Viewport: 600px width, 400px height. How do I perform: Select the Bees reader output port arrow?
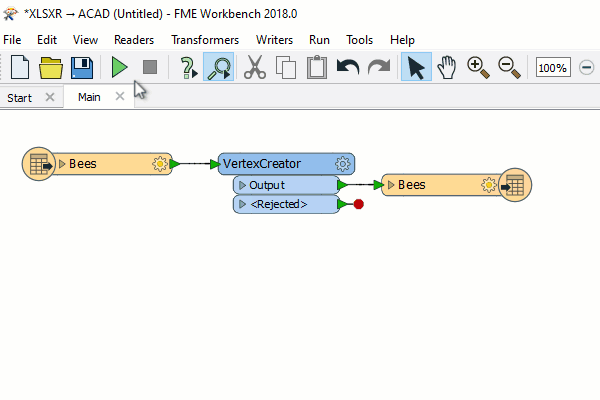[x=174, y=164]
